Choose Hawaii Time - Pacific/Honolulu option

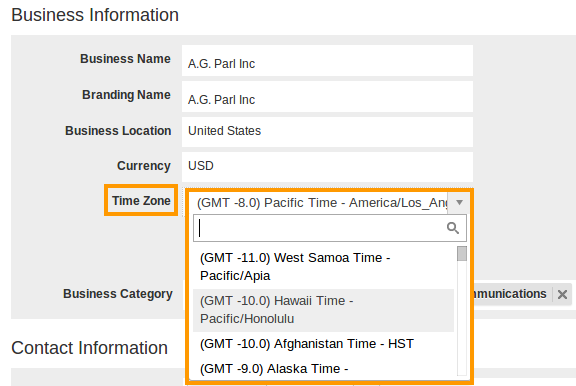tap(323, 310)
